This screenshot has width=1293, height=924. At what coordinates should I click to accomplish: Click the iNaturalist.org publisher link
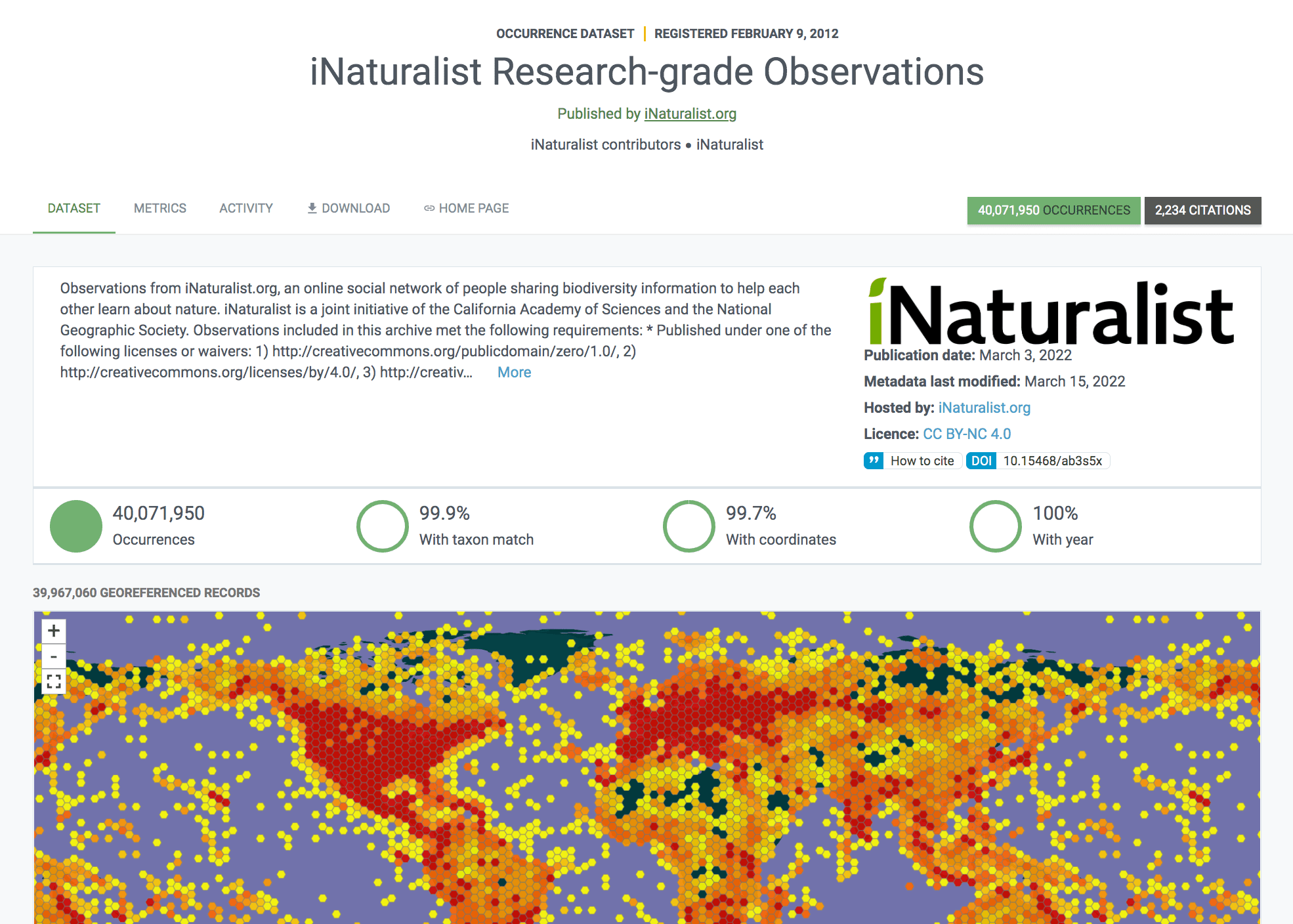coord(690,113)
